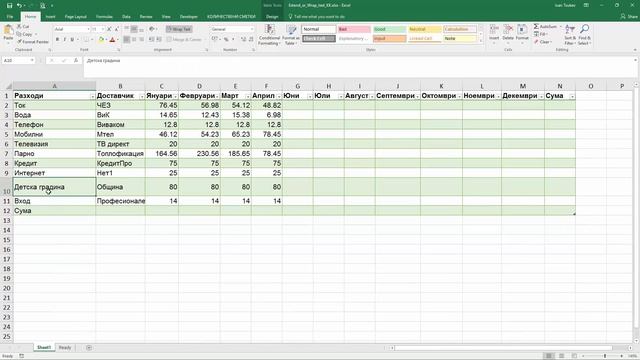Click the red Font Color button

coord(112,40)
